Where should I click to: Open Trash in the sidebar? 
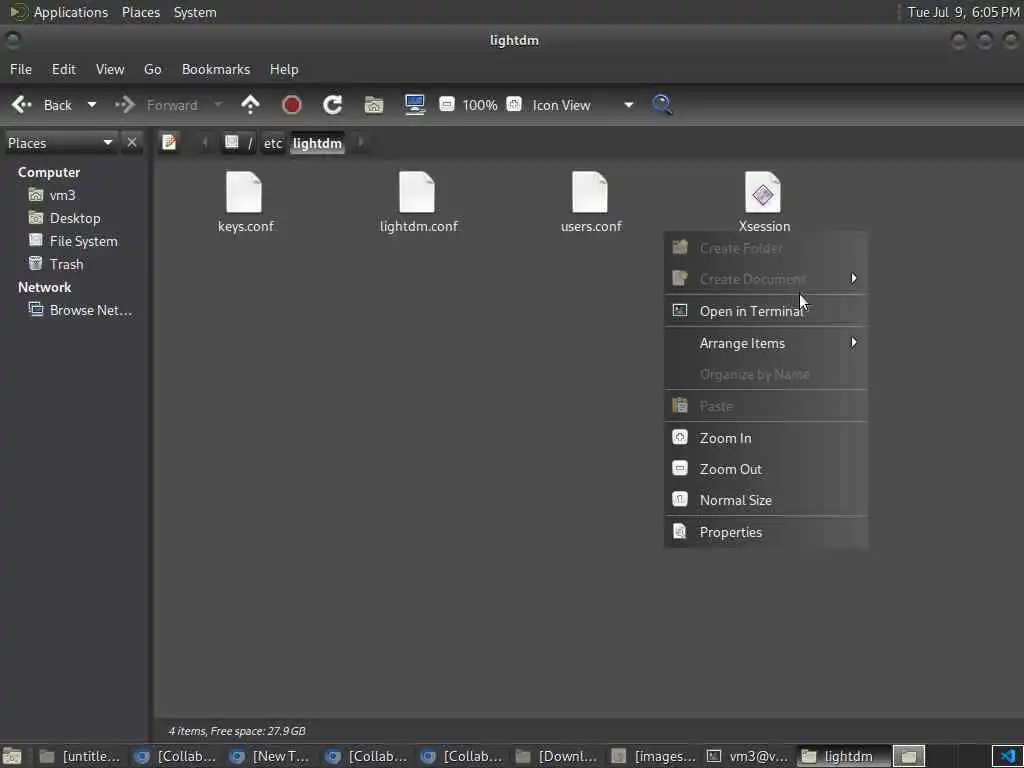(x=56, y=264)
